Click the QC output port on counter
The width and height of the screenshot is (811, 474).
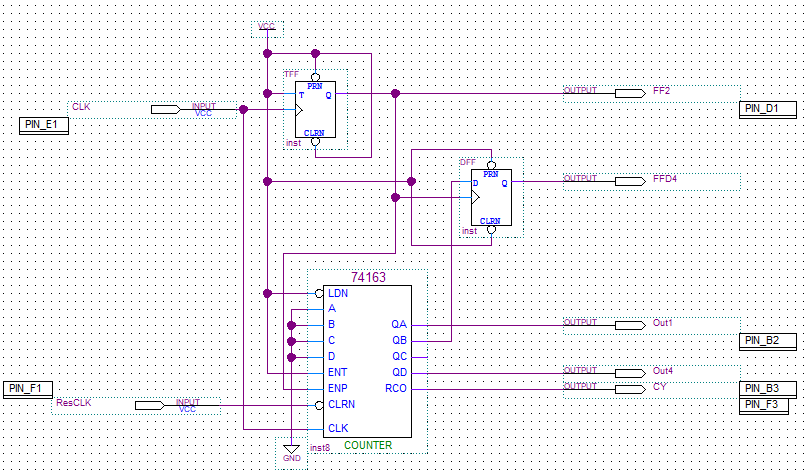pos(399,357)
